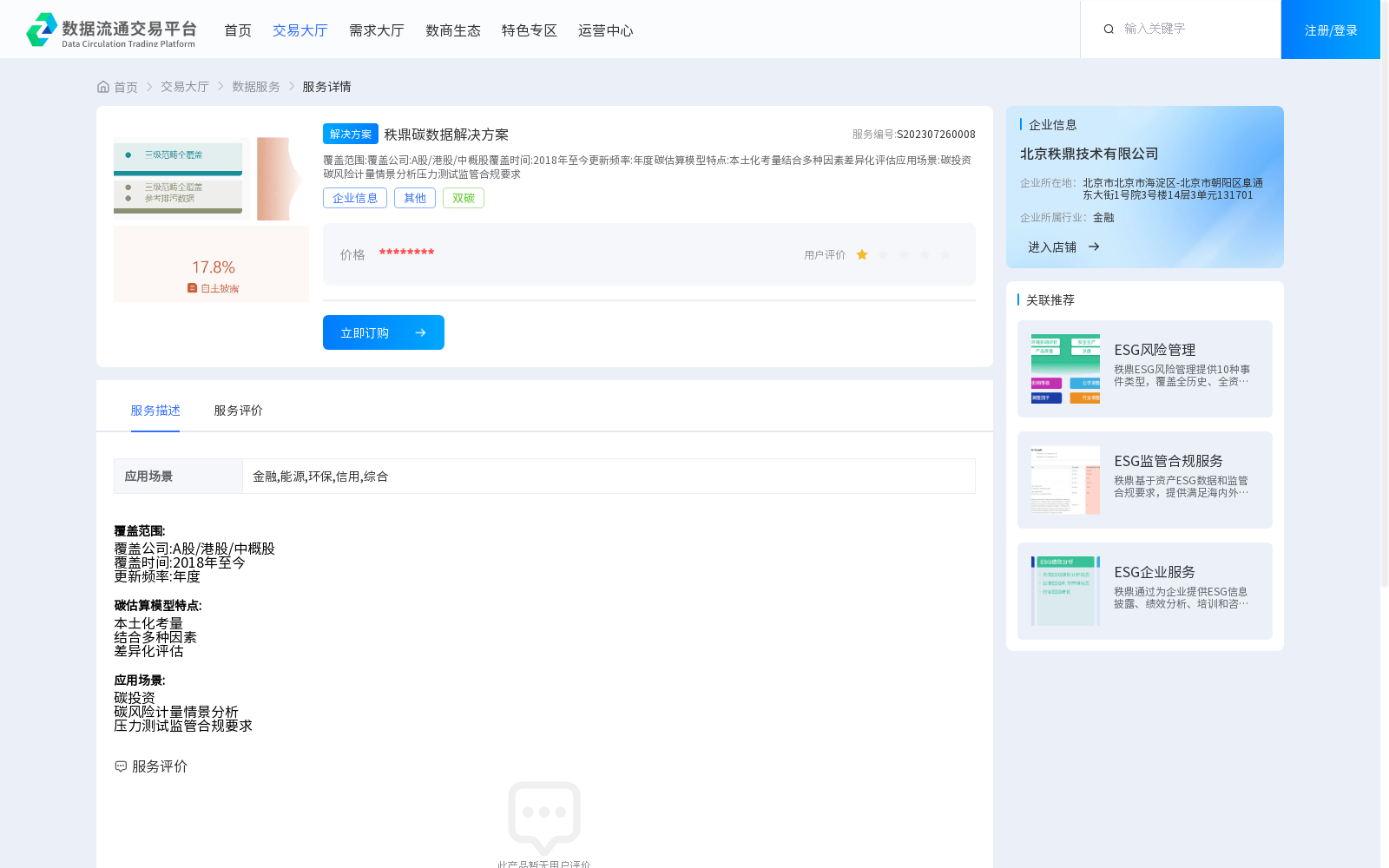This screenshot has height=868, width=1389.
Task: Click the platform logo icon
Action: click(42, 30)
